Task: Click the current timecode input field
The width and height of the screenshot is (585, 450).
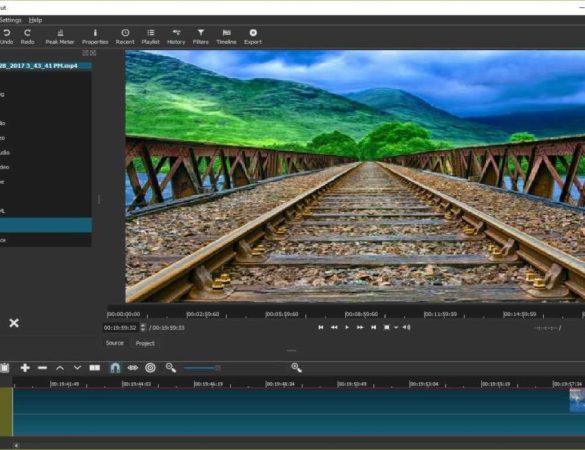Action: point(121,328)
